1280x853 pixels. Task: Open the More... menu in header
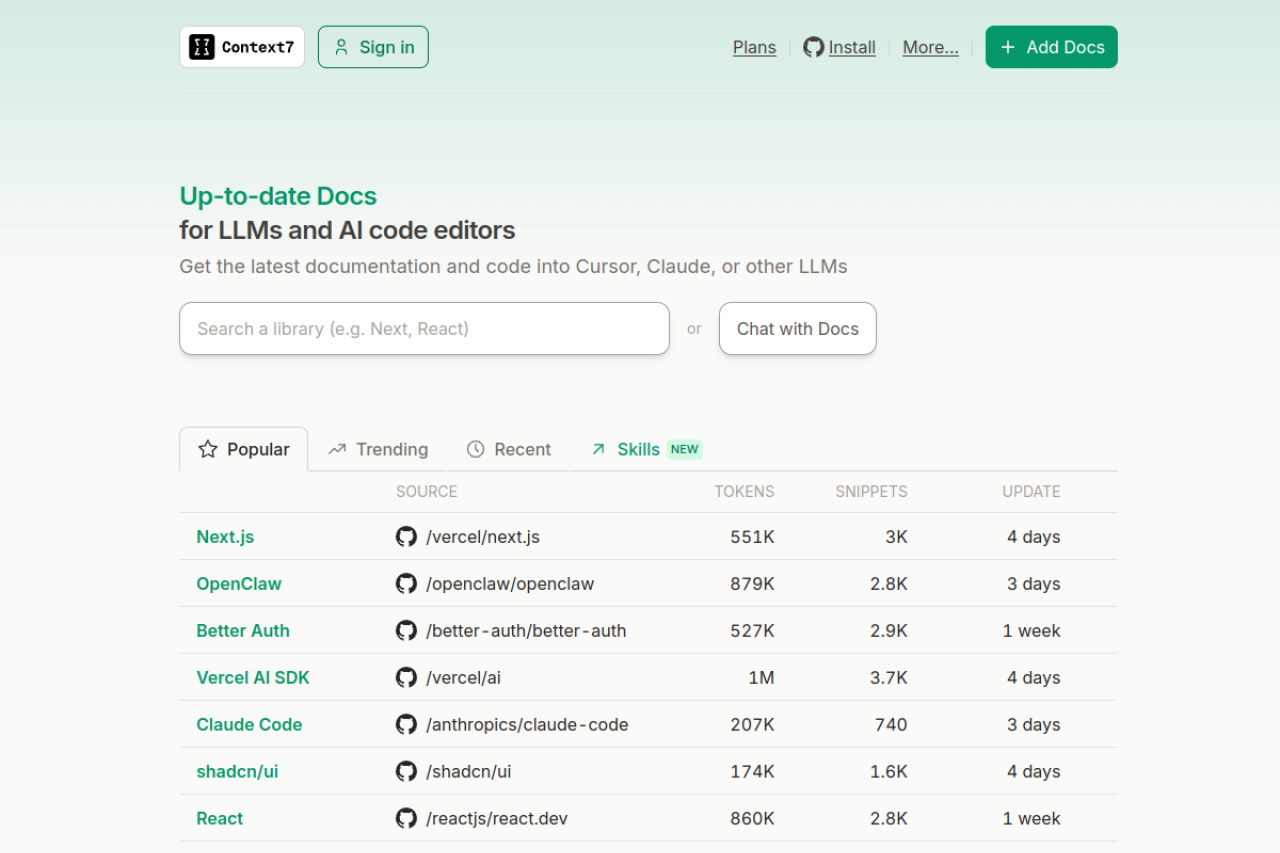point(930,47)
